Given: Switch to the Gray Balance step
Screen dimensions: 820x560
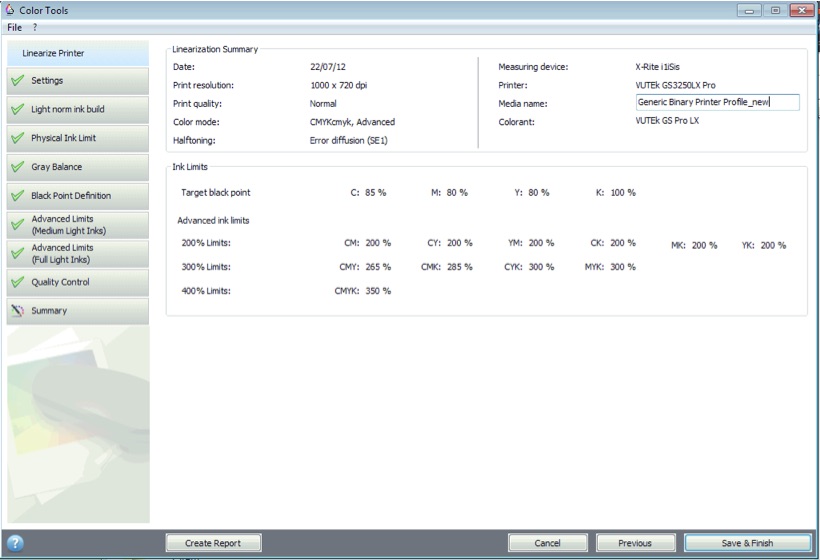Looking at the screenshot, I should (x=77, y=167).
